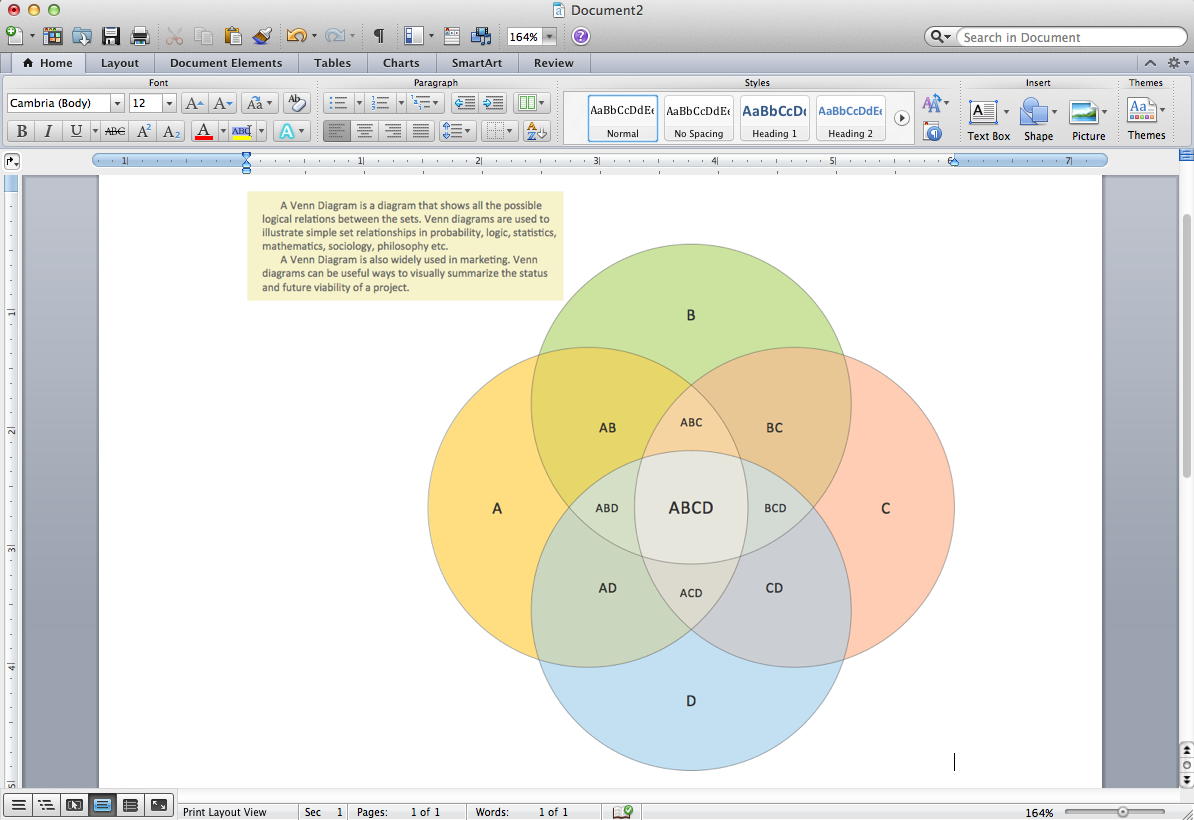
Task: Enable strikethrough formatting
Action: pos(114,131)
